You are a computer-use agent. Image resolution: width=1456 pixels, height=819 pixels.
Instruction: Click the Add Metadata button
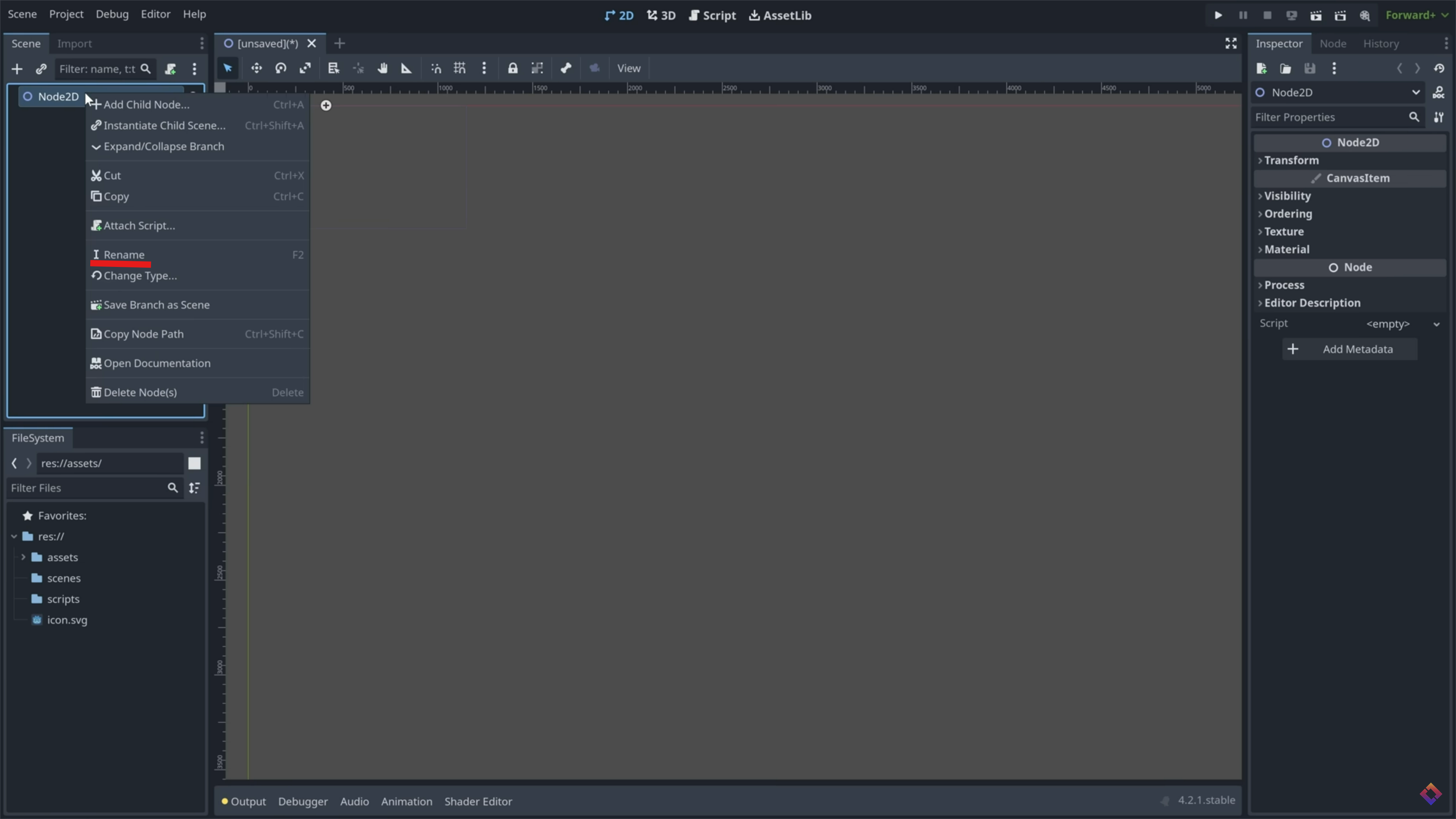point(1350,349)
